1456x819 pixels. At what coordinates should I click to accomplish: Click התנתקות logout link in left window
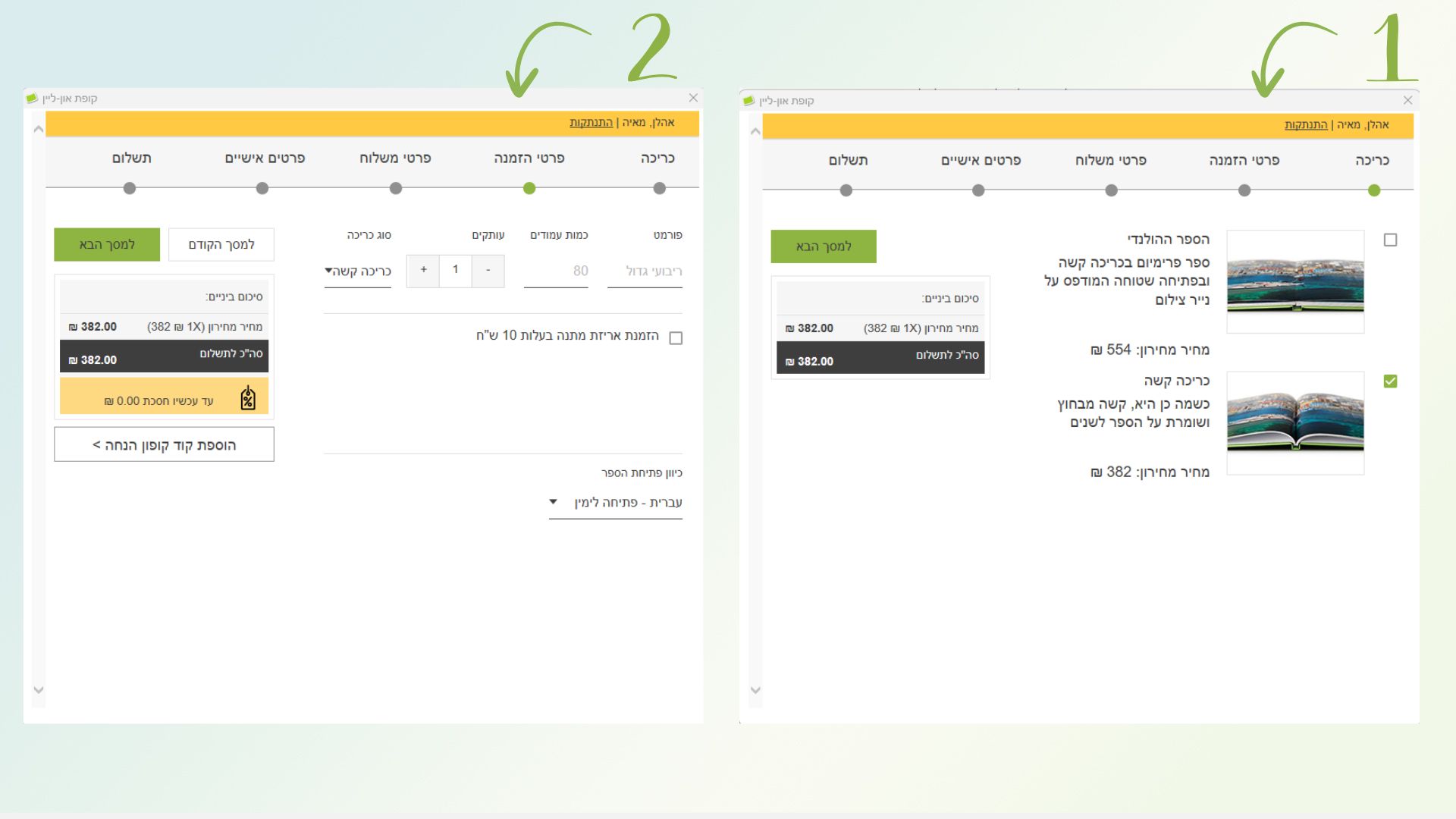tap(591, 123)
